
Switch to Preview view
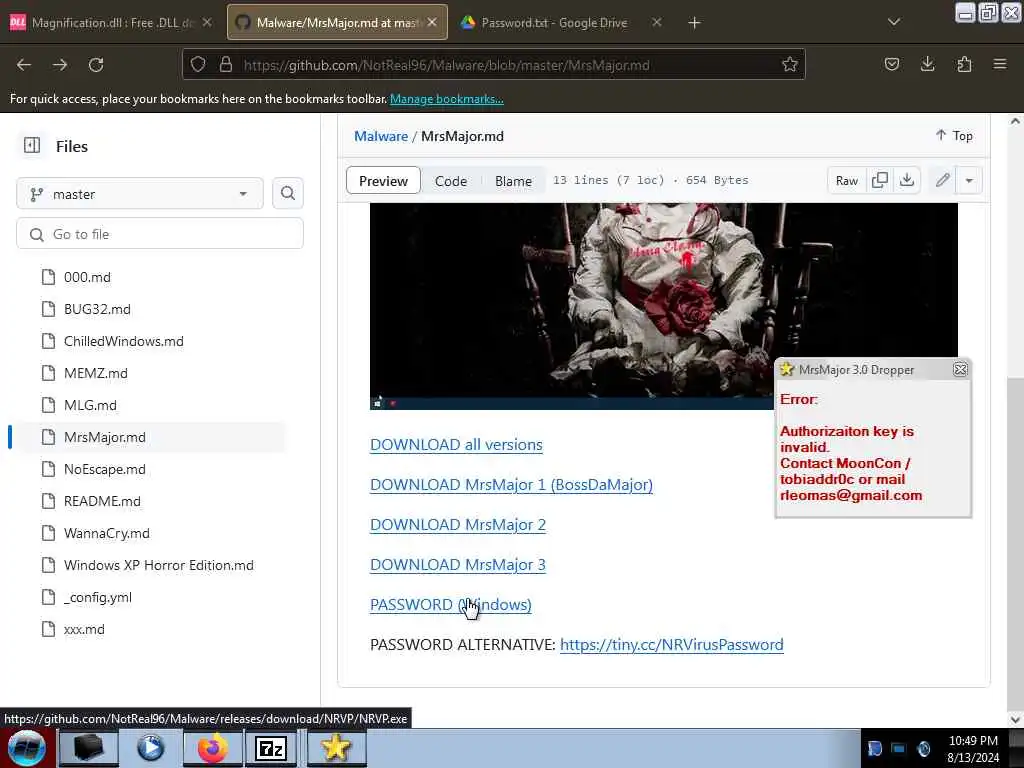383,181
